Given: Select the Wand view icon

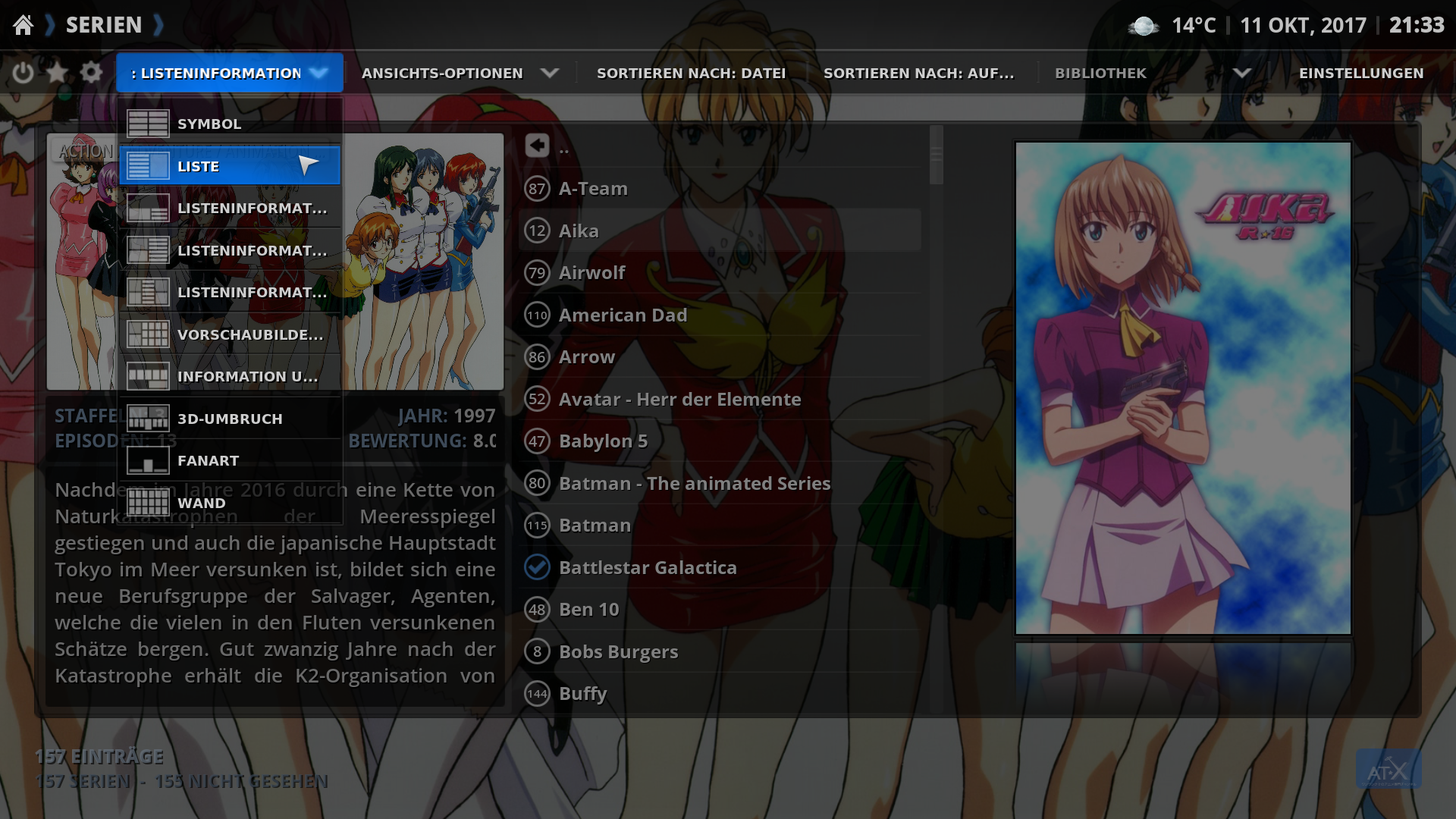Looking at the screenshot, I should click(x=148, y=503).
